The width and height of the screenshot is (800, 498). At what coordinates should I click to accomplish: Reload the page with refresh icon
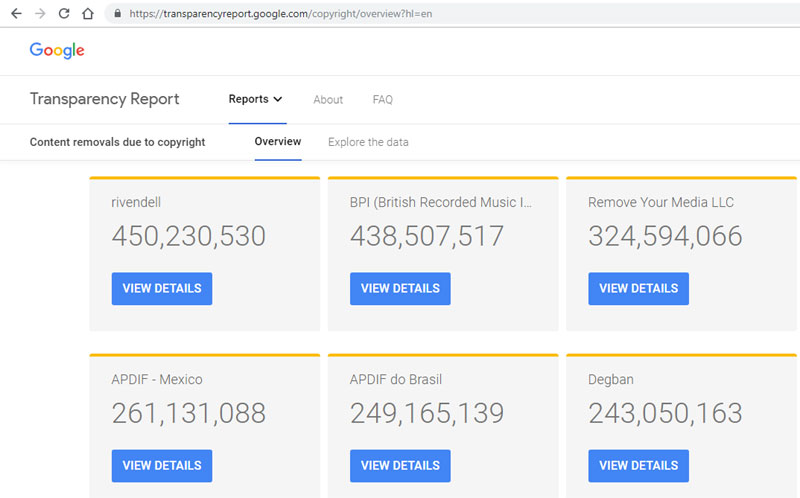tap(64, 14)
